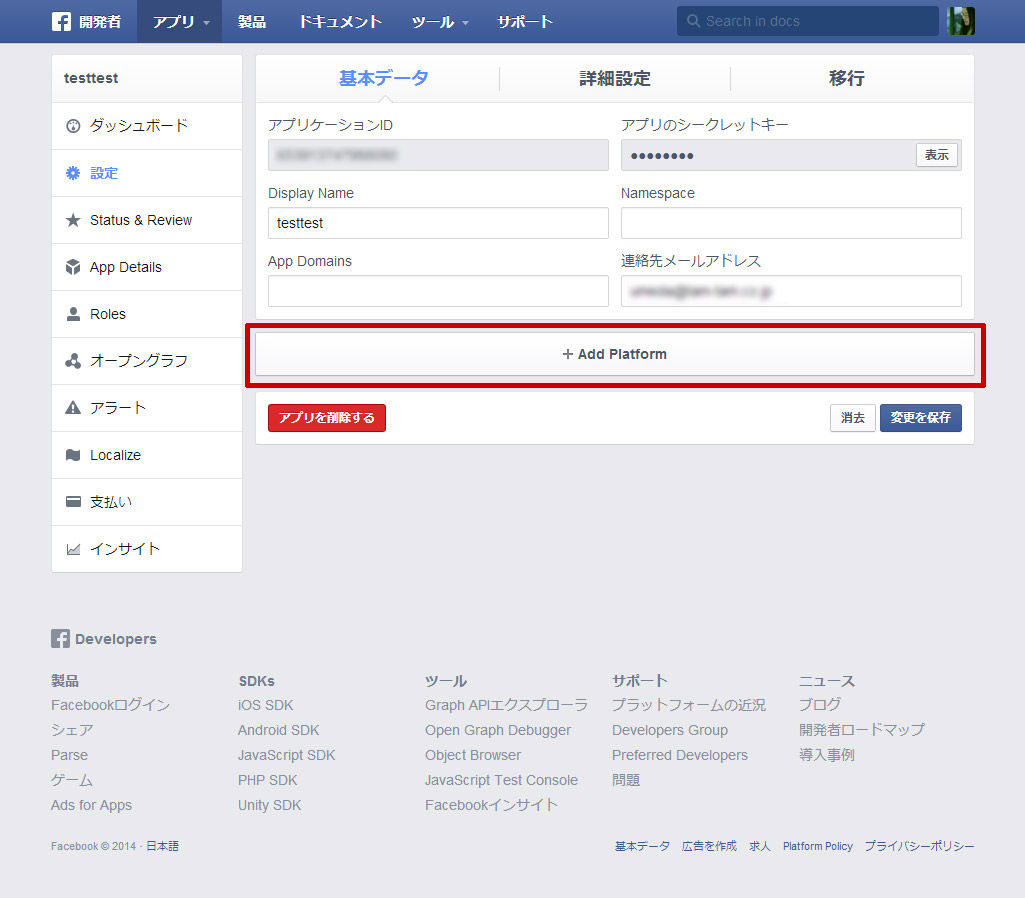The image size is (1025, 898).
Task: Click the Preferred Developers footer link
Action: [680, 755]
